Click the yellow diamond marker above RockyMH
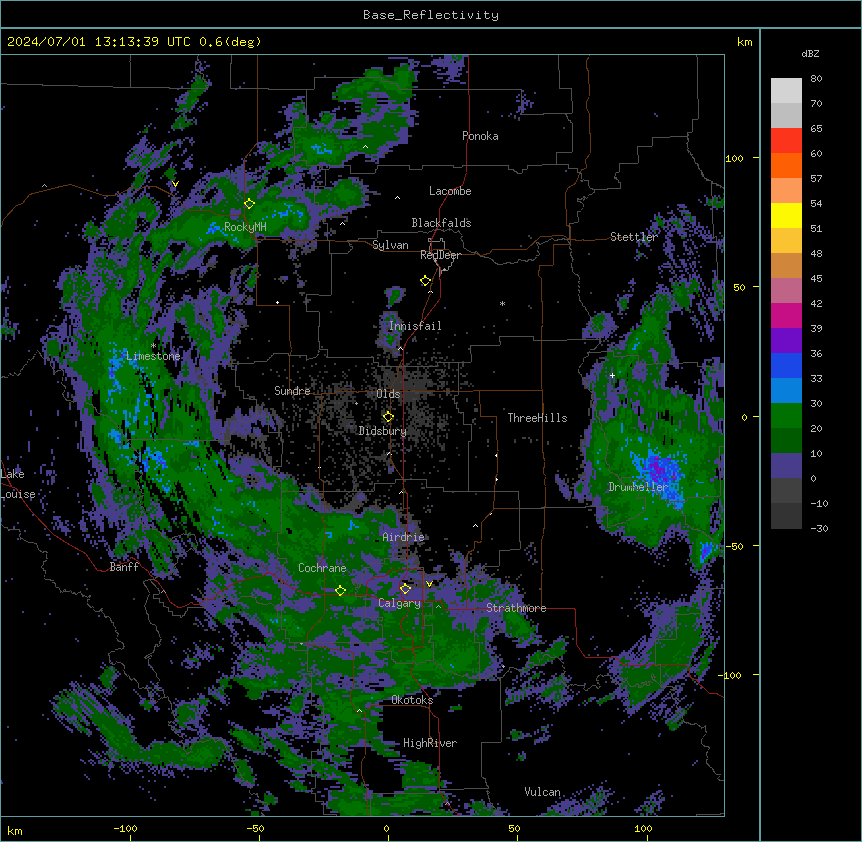 (x=249, y=204)
